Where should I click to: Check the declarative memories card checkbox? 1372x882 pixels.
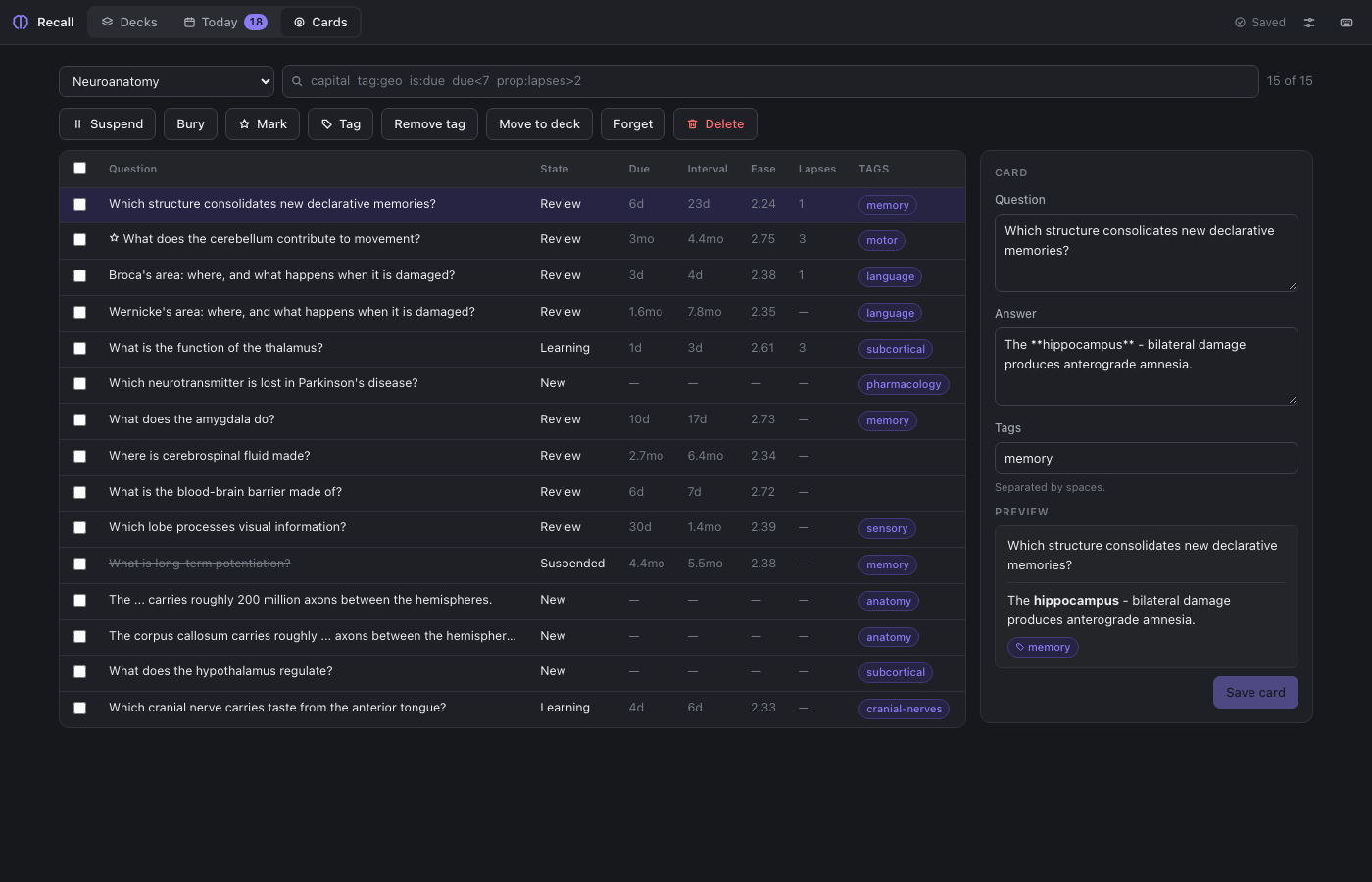click(80, 205)
